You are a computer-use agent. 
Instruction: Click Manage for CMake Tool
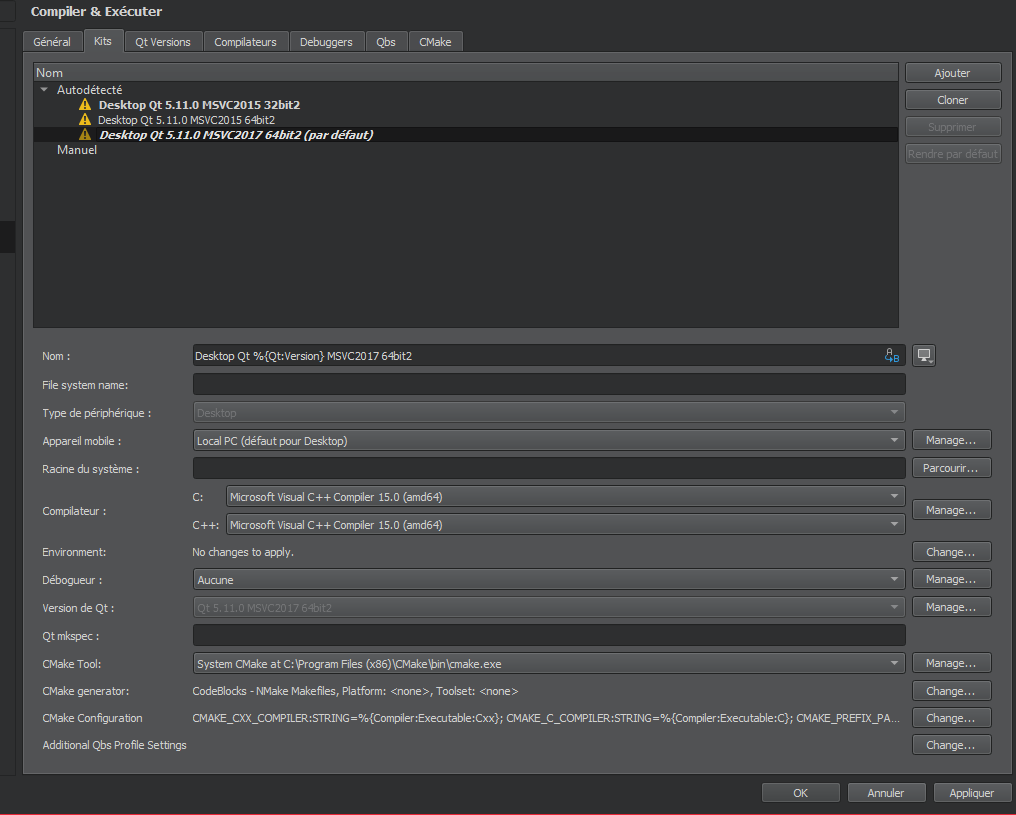point(951,663)
